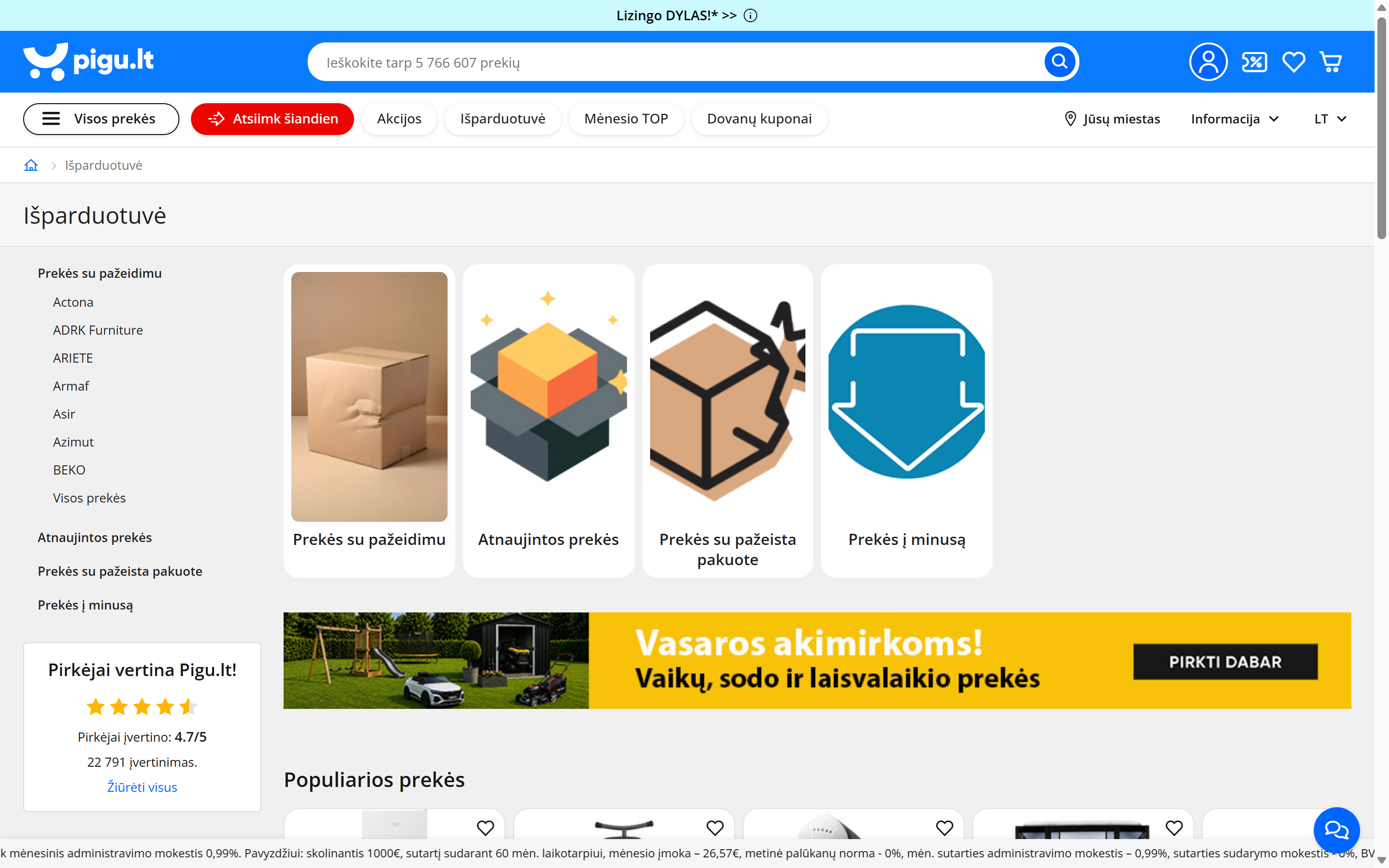Click the location pin icon near Jūsų miestas
Screen dimensions: 1389x868
[x=1070, y=119]
